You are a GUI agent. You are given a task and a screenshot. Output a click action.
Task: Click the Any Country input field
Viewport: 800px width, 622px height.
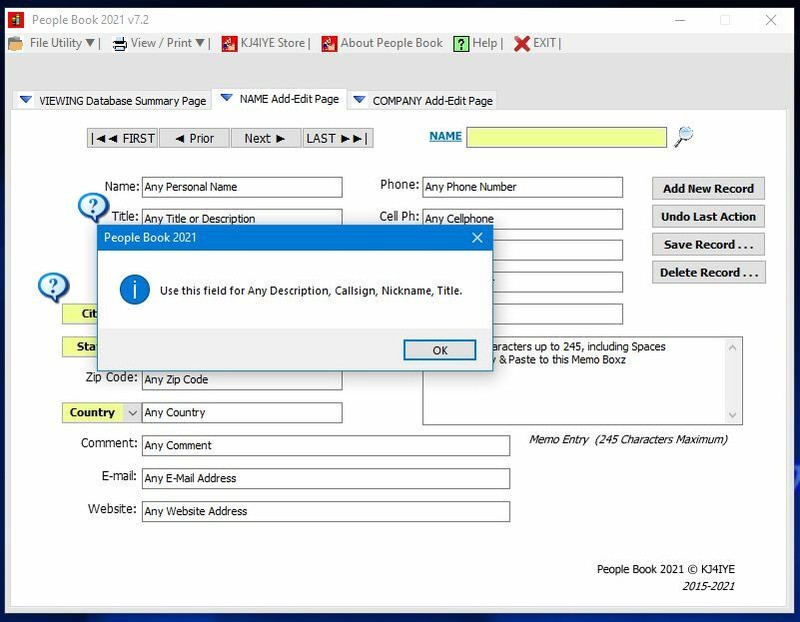point(242,412)
